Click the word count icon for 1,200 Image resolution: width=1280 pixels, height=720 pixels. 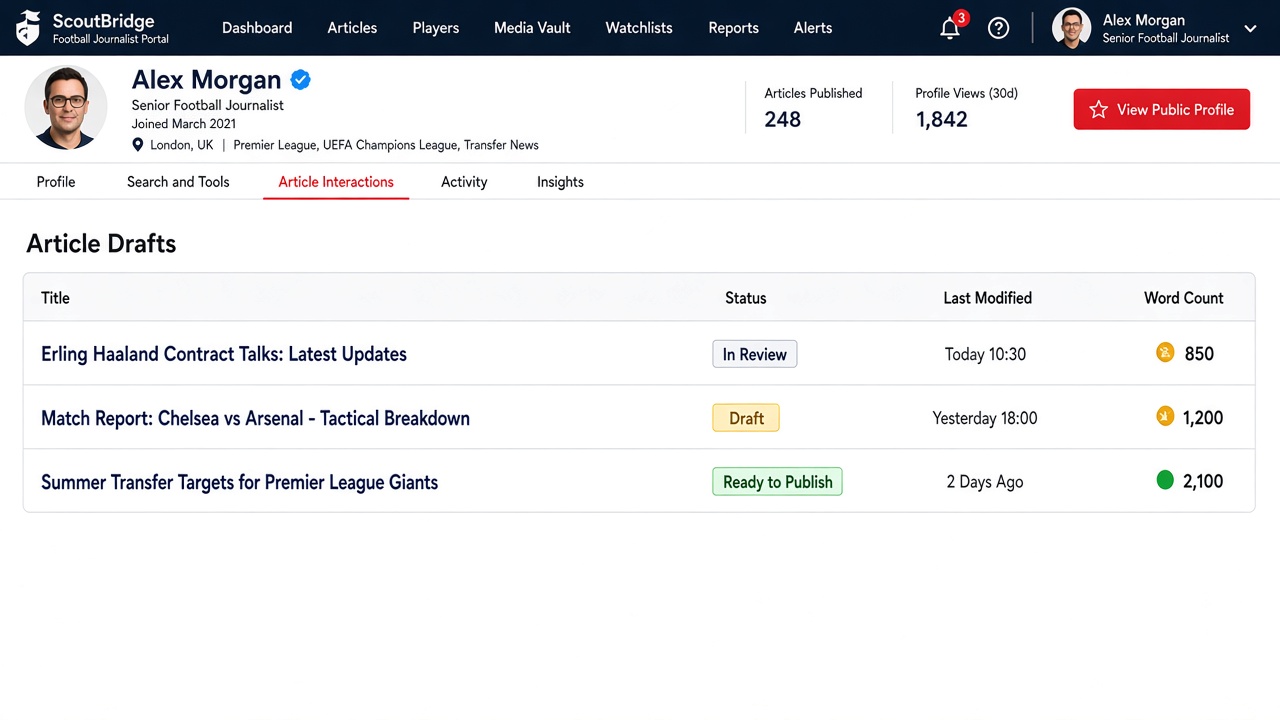1165,416
